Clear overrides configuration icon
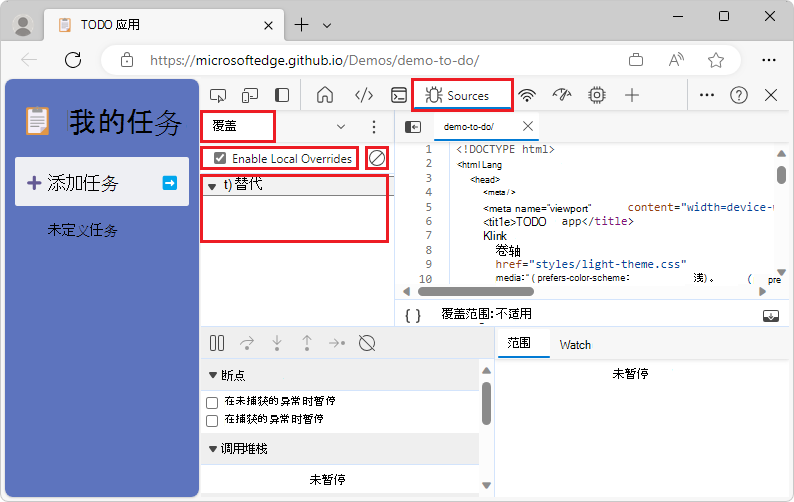Viewport: 794px width, 502px height. [377, 159]
